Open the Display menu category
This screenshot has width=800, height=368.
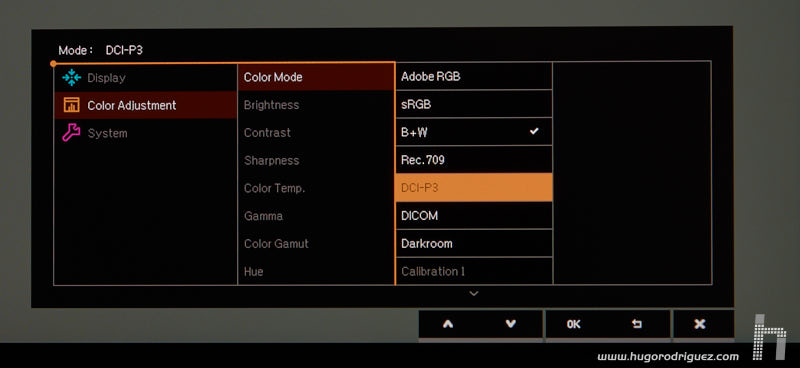[x=145, y=78]
